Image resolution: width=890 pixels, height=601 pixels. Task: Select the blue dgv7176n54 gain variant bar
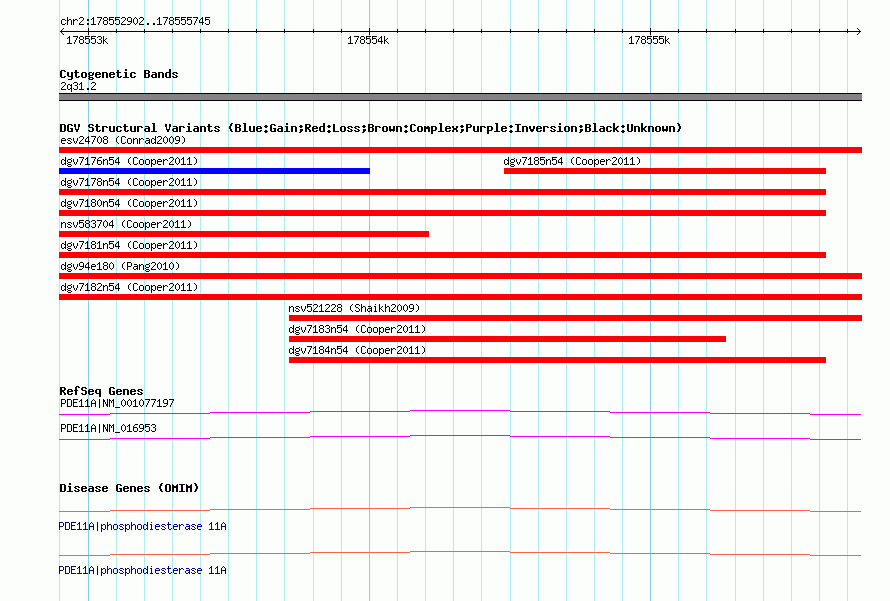click(215, 171)
